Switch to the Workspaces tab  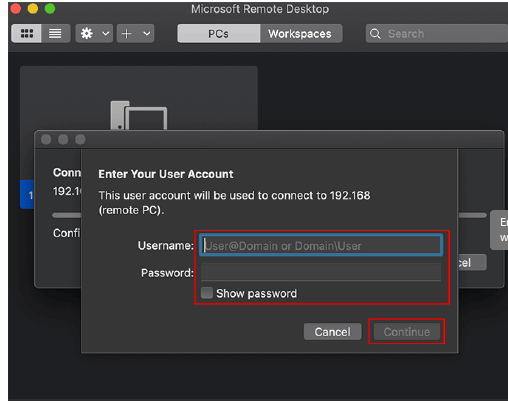pyautogui.click(x=301, y=34)
